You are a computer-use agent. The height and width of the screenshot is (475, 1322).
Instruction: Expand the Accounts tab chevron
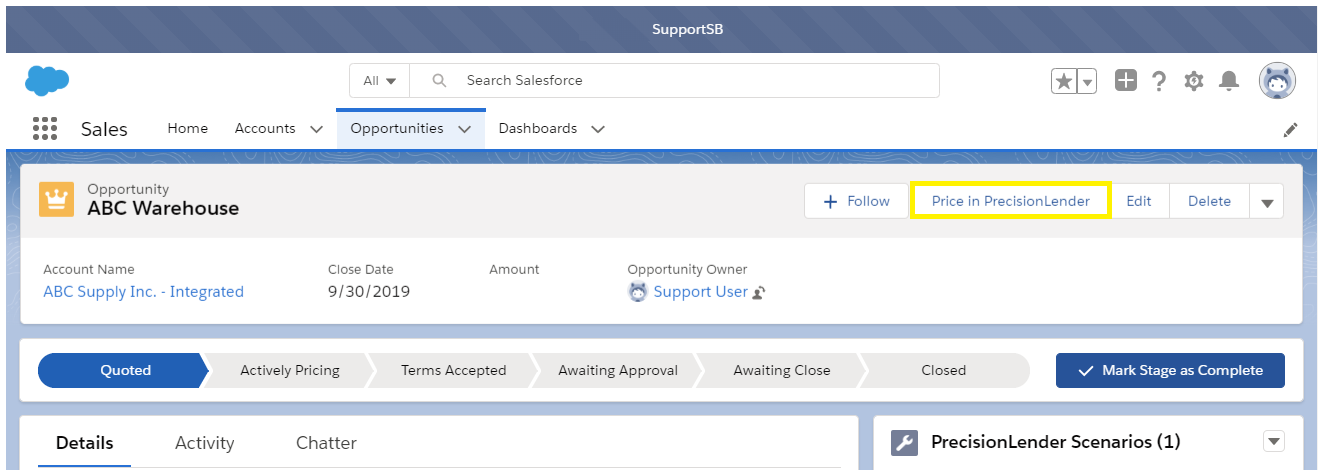(316, 129)
